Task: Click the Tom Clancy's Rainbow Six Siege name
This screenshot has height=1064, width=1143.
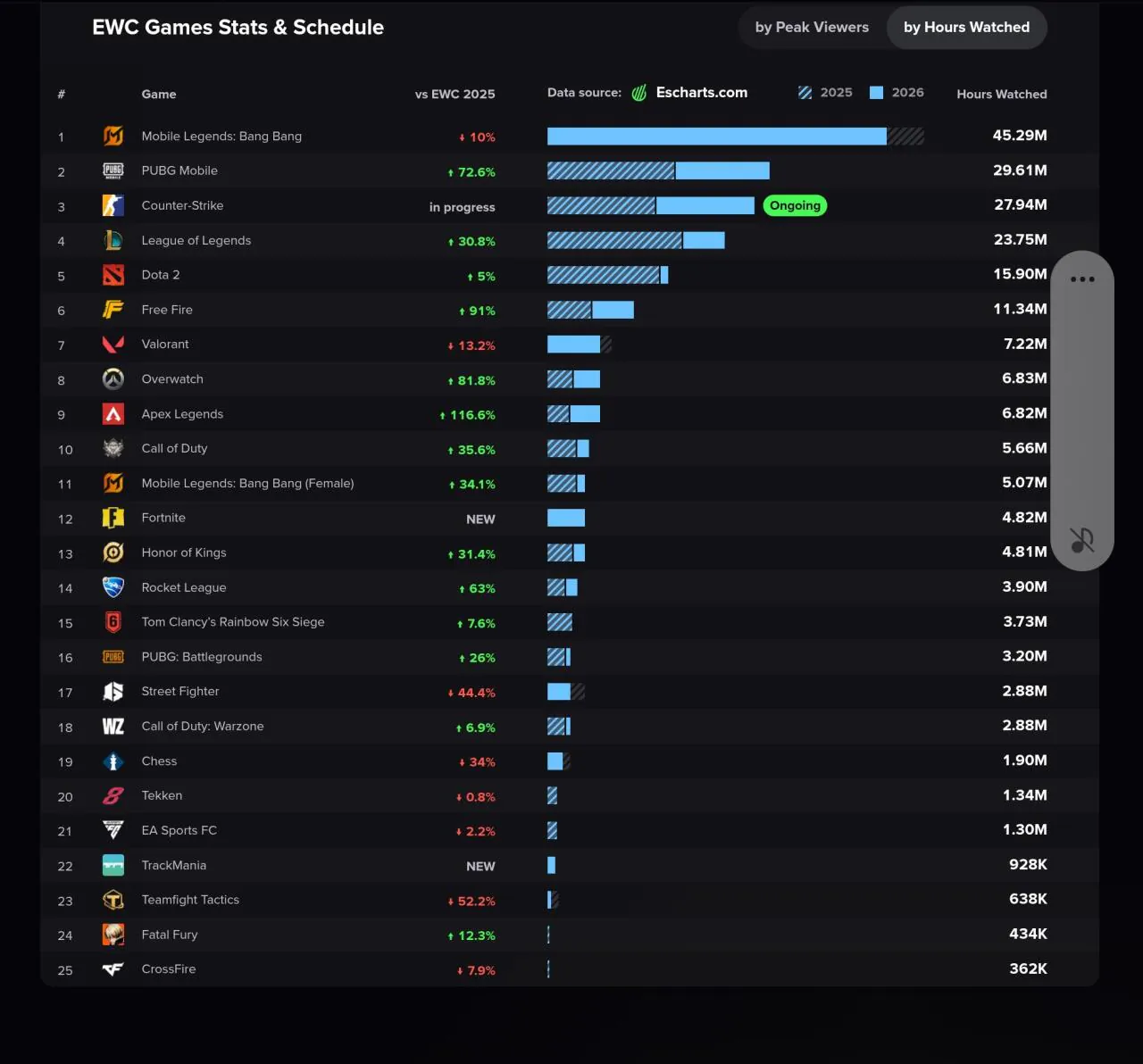Action: coord(233,622)
